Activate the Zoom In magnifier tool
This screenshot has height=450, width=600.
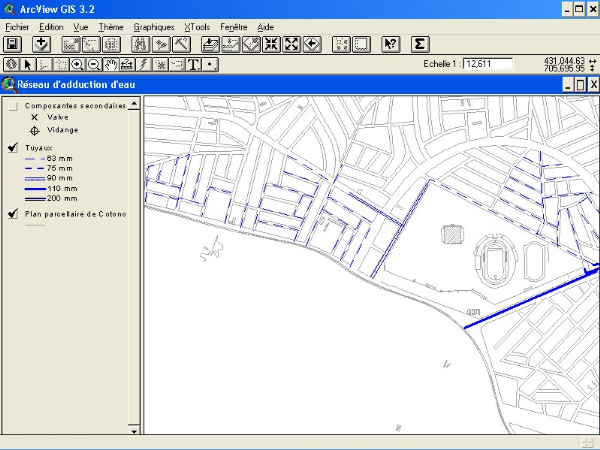76,64
